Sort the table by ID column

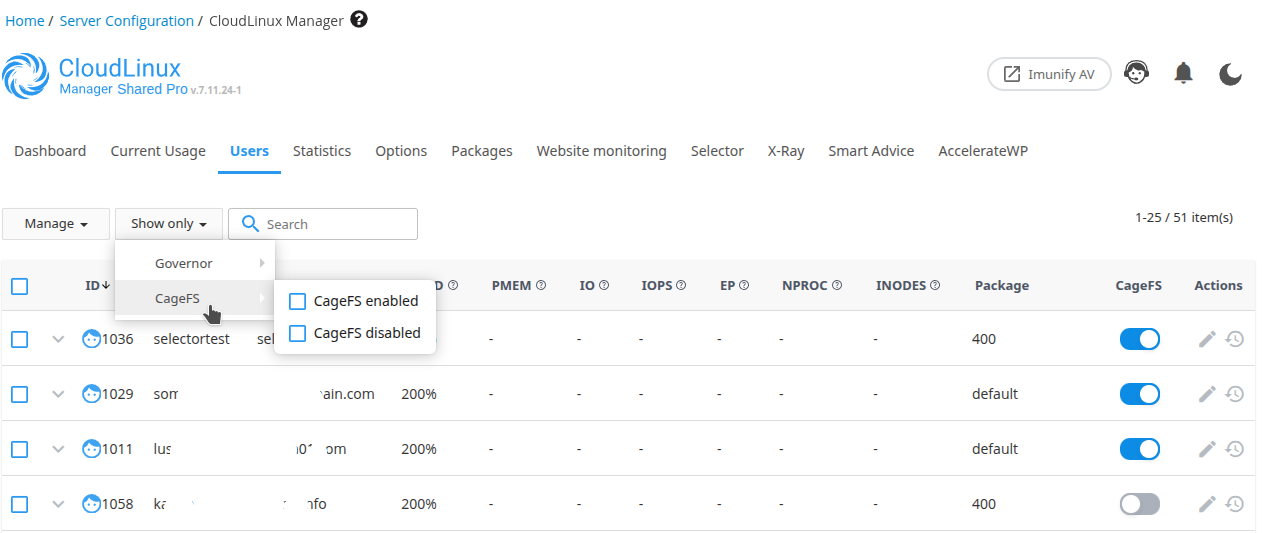coord(97,285)
